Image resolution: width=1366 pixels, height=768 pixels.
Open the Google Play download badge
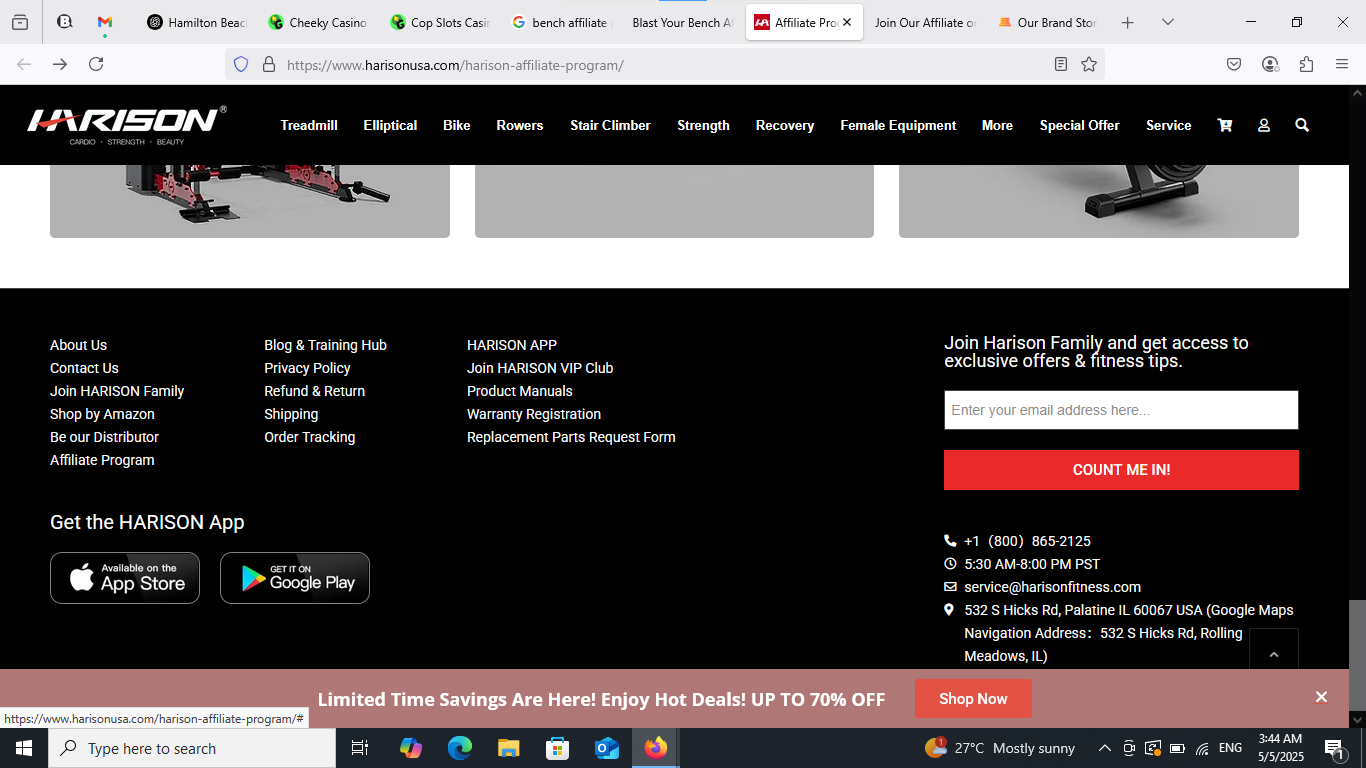[x=295, y=578]
